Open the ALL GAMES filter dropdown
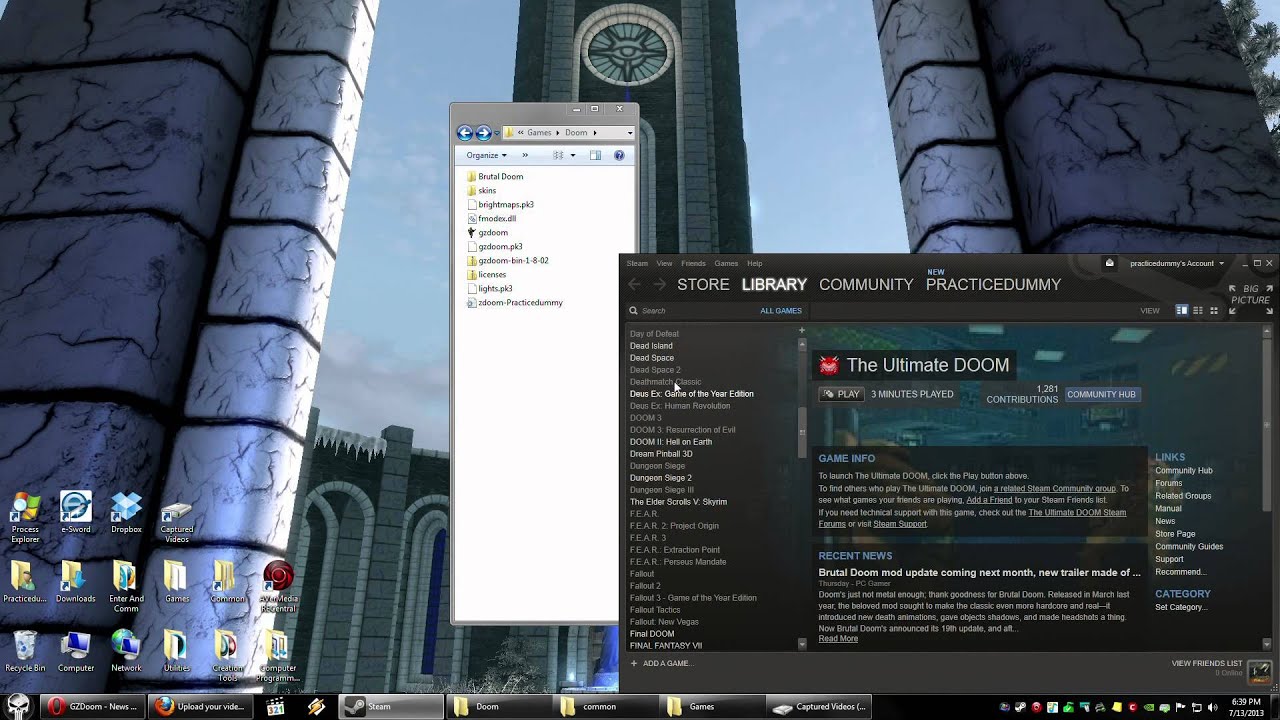This screenshot has height=720, width=1280. click(781, 311)
